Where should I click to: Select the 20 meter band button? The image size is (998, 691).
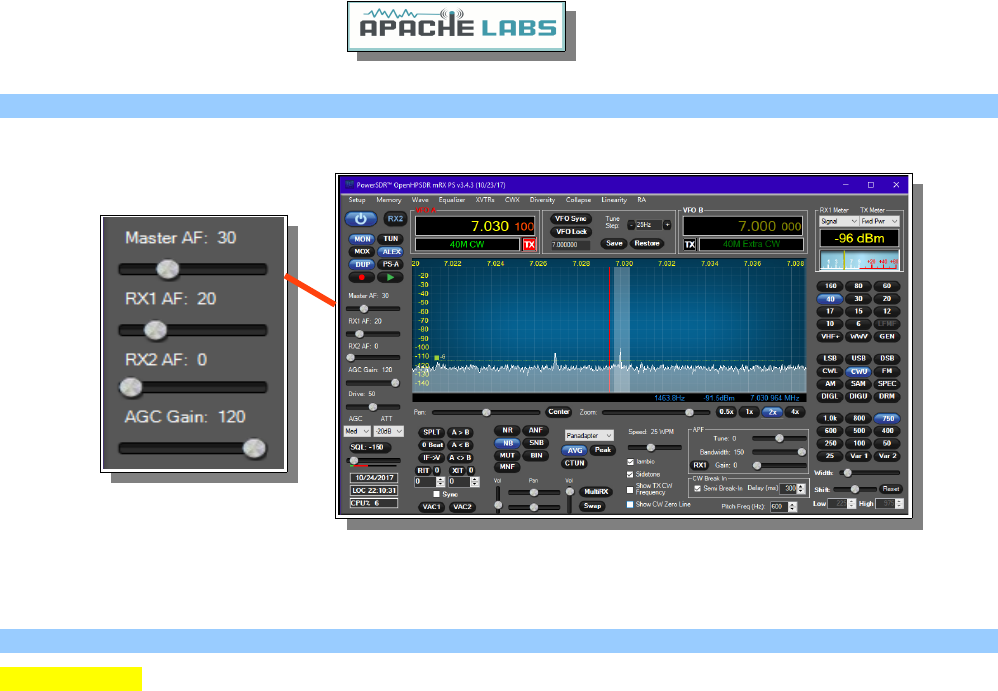(x=887, y=298)
